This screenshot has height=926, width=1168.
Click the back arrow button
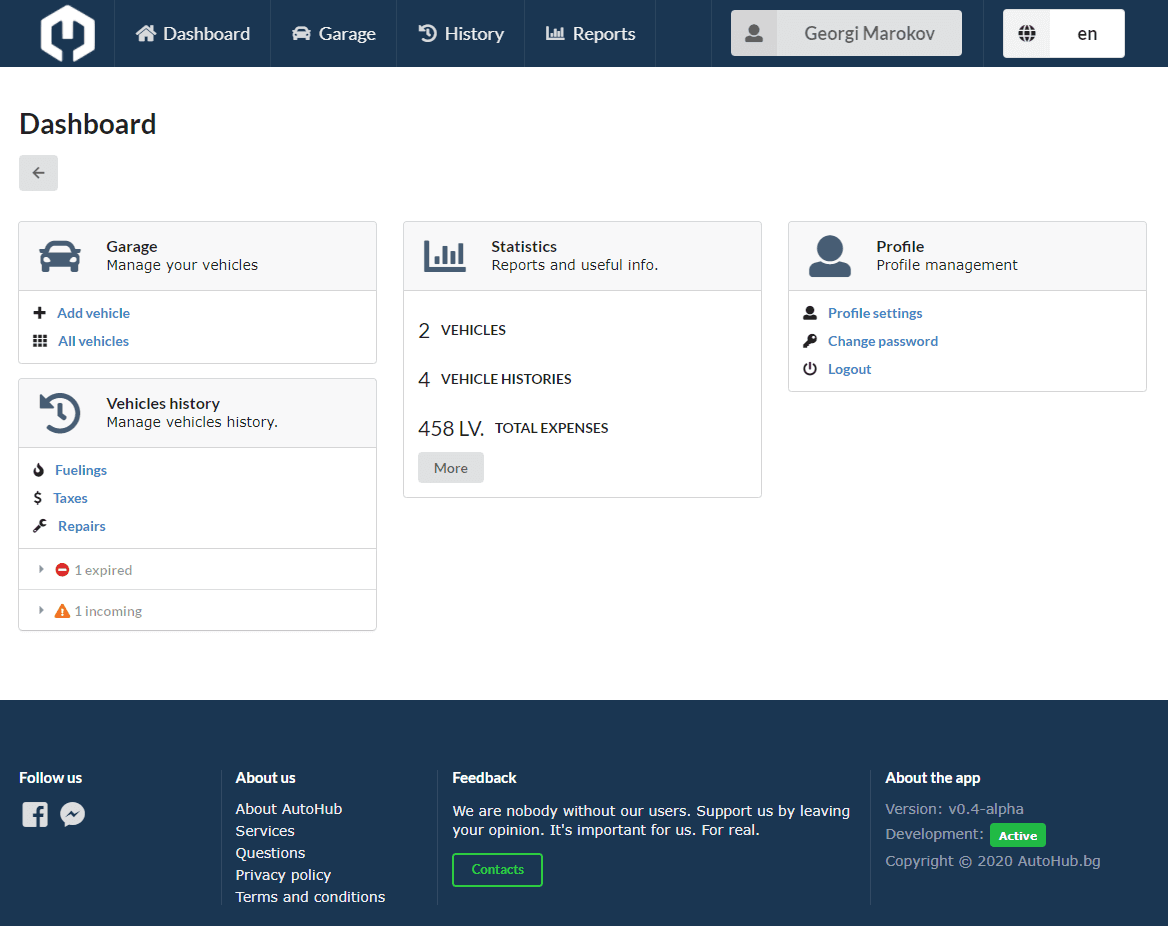click(x=38, y=173)
